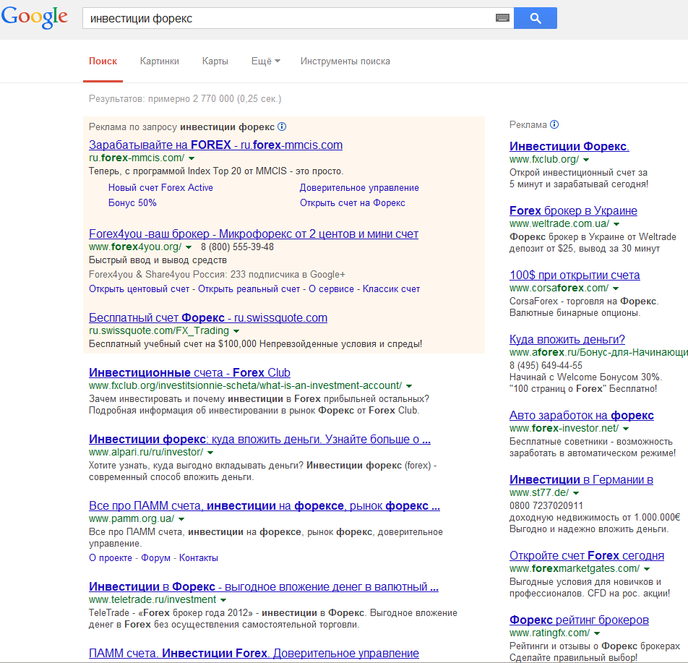The height and width of the screenshot is (663, 688).
Task: Click 'Результатов: примерно 2 770 000' text
Action: coord(185,99)
